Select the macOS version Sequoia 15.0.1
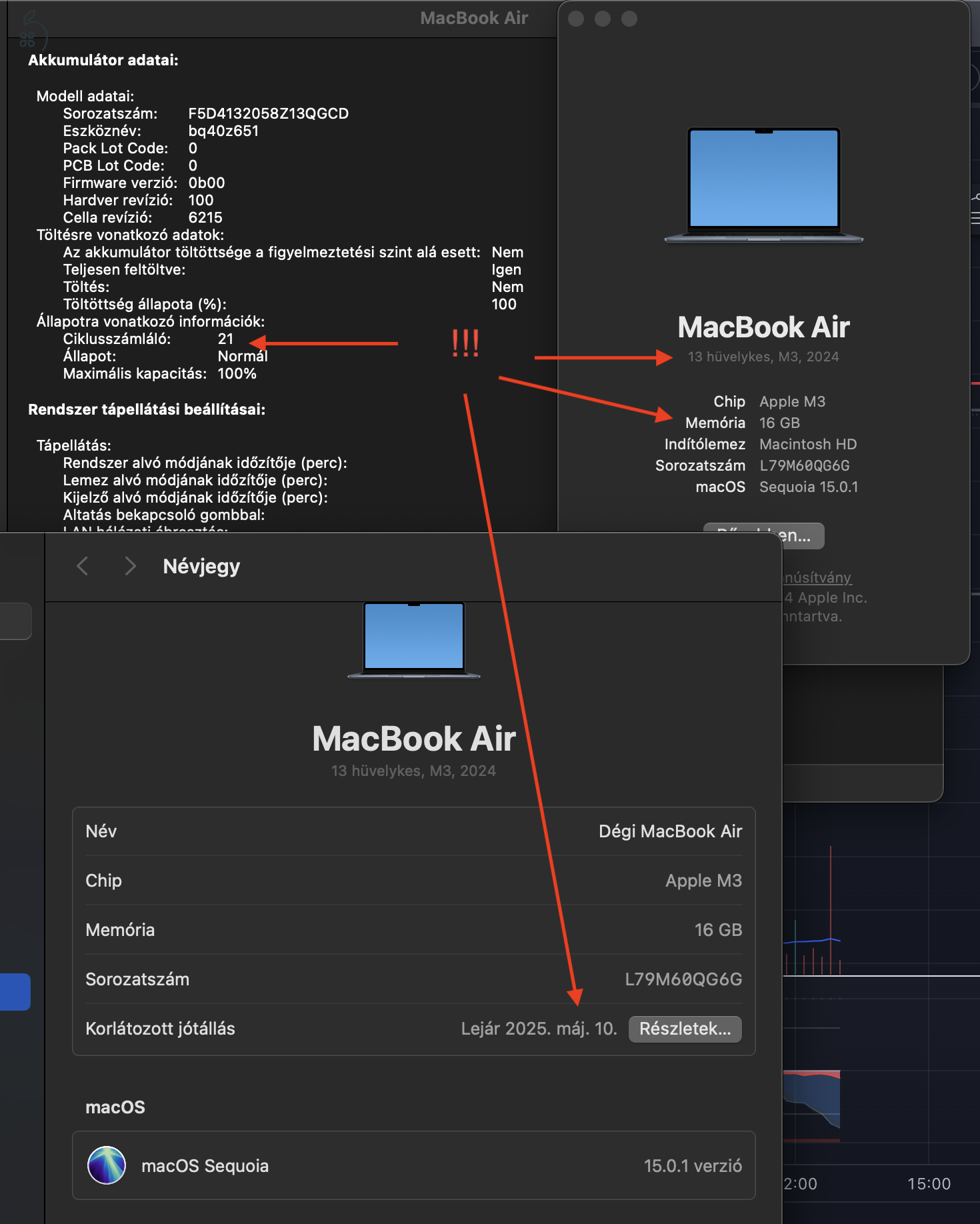 click(809, 487)
